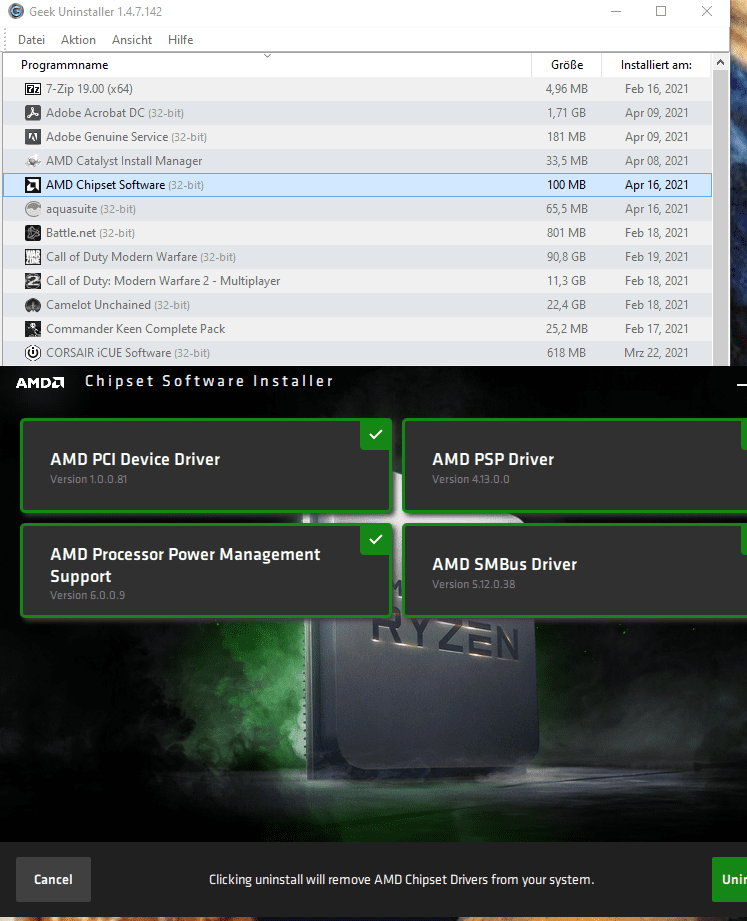Click the aquasuite program icon
Image resolution: width=747 pixels, height=921 pixels.
tap(33, 209)
